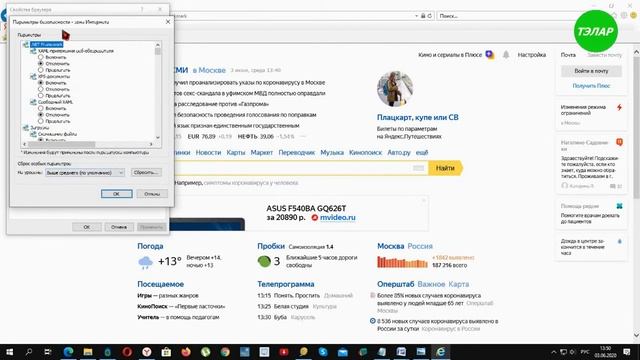Click the Yandex Plus icon beside Кино и сериалы
Image resolution: width=640 pixels, height=360 pixels.
point(490,55)
